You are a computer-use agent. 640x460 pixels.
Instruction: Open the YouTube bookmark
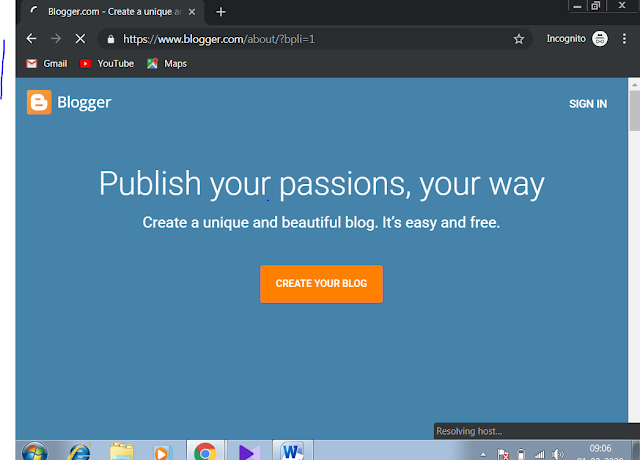click(107, 64)
